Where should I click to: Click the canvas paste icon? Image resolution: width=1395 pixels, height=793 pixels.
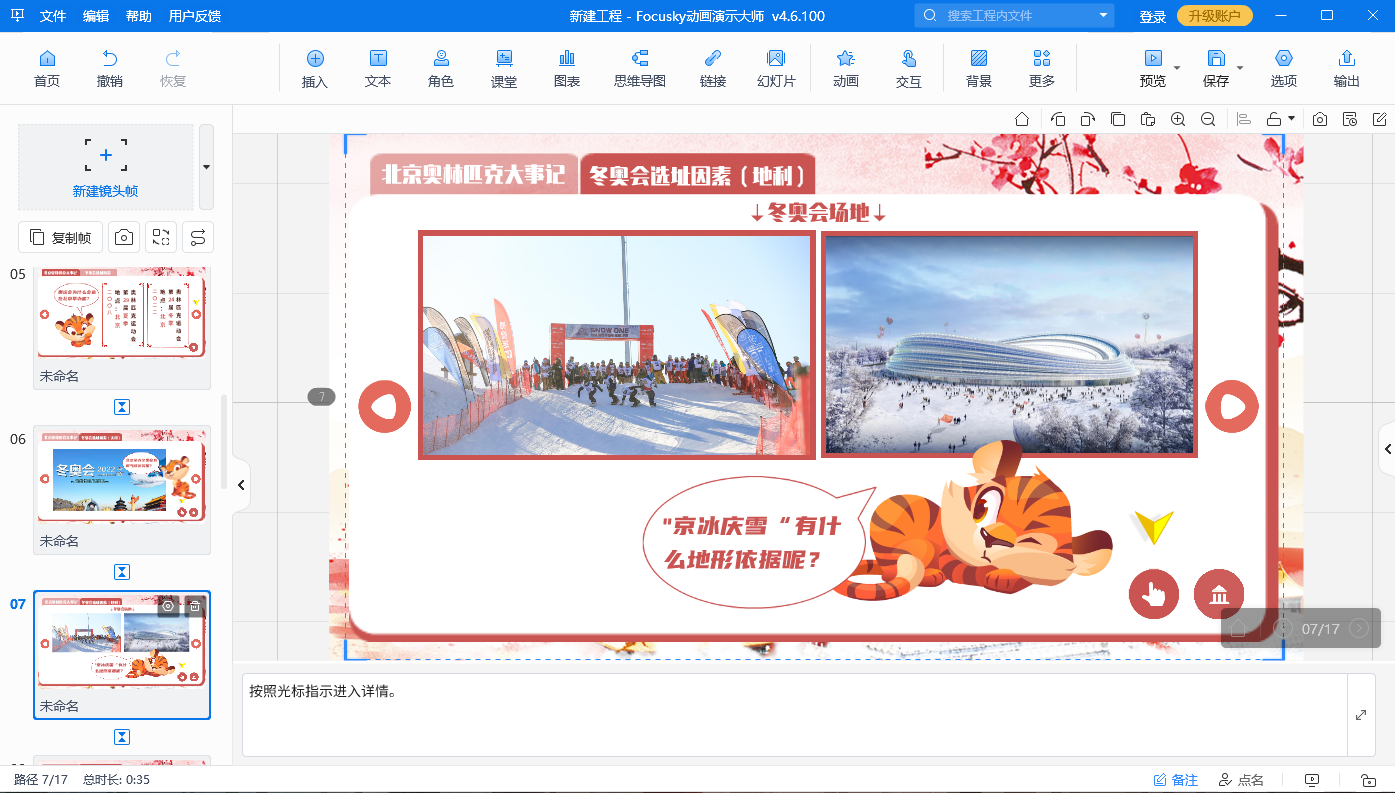[1148, 119]
